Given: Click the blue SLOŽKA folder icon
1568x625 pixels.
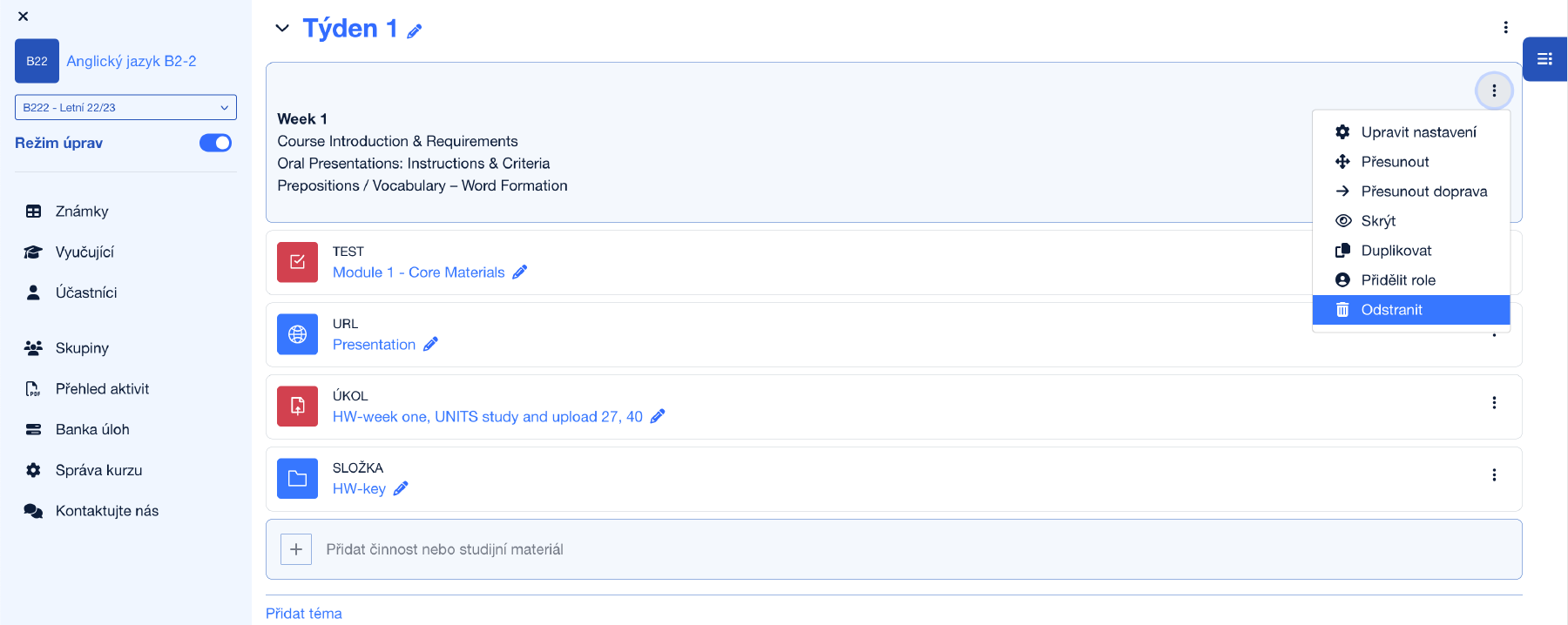Looking at the screenshot, I should 297,479.
